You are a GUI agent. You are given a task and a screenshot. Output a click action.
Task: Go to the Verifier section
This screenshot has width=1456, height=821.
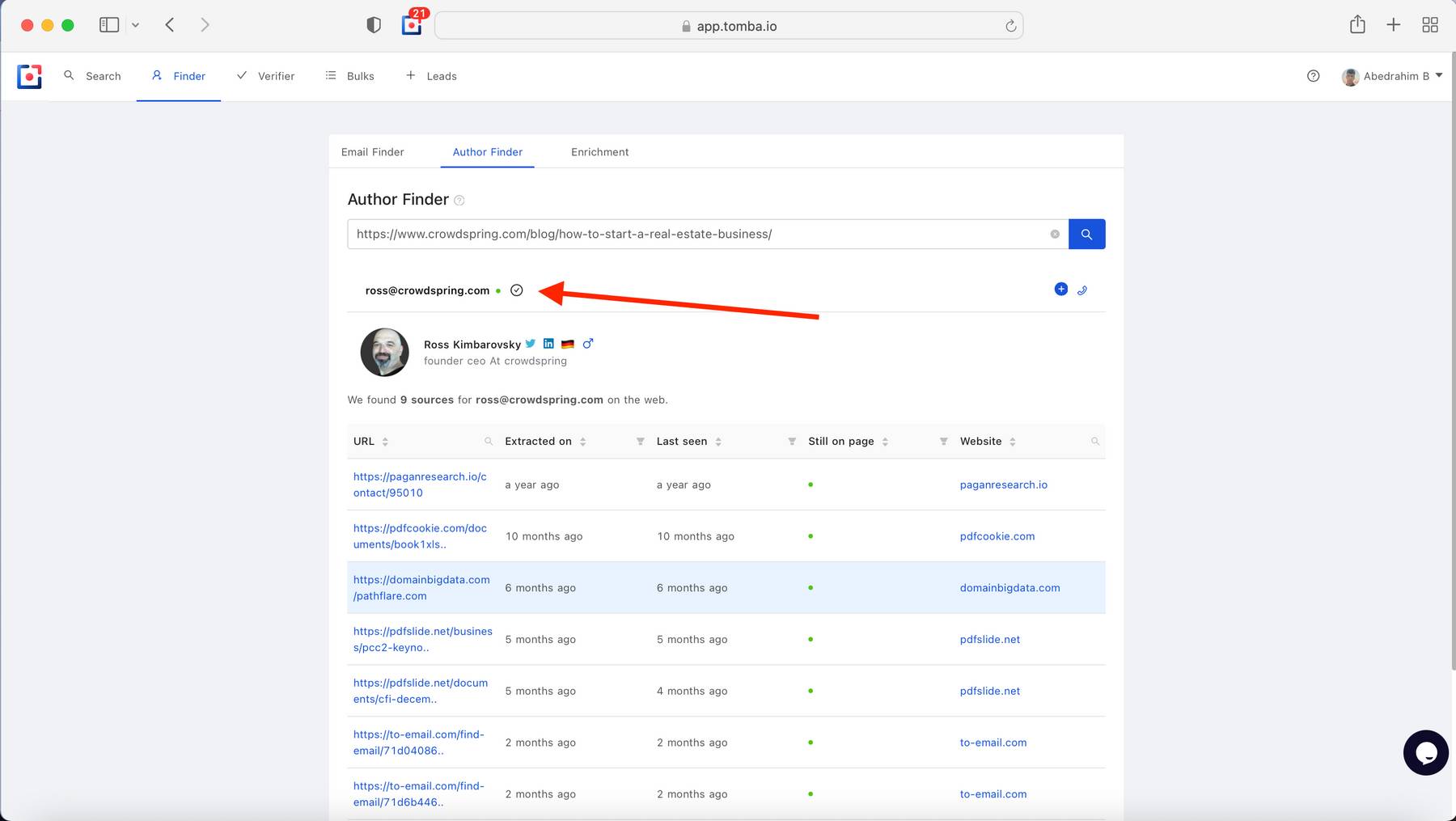pos(265,76)
